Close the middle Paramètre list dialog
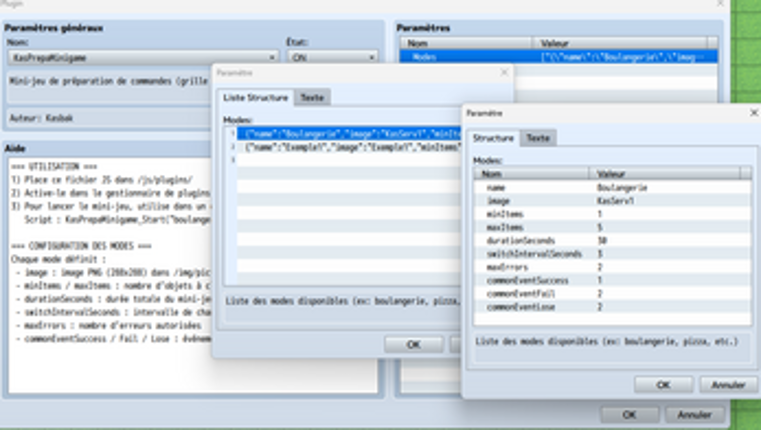 [504, 72]
